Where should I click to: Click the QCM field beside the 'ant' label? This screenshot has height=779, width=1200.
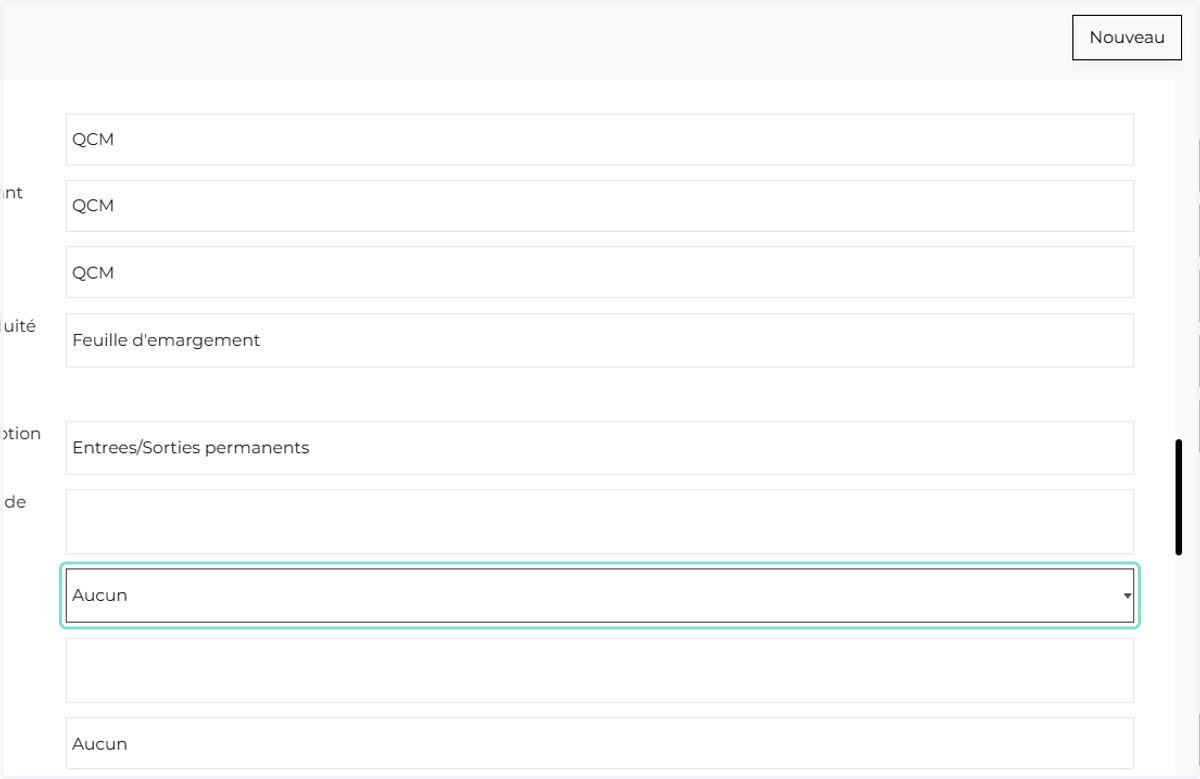click(x=600, y=205)
